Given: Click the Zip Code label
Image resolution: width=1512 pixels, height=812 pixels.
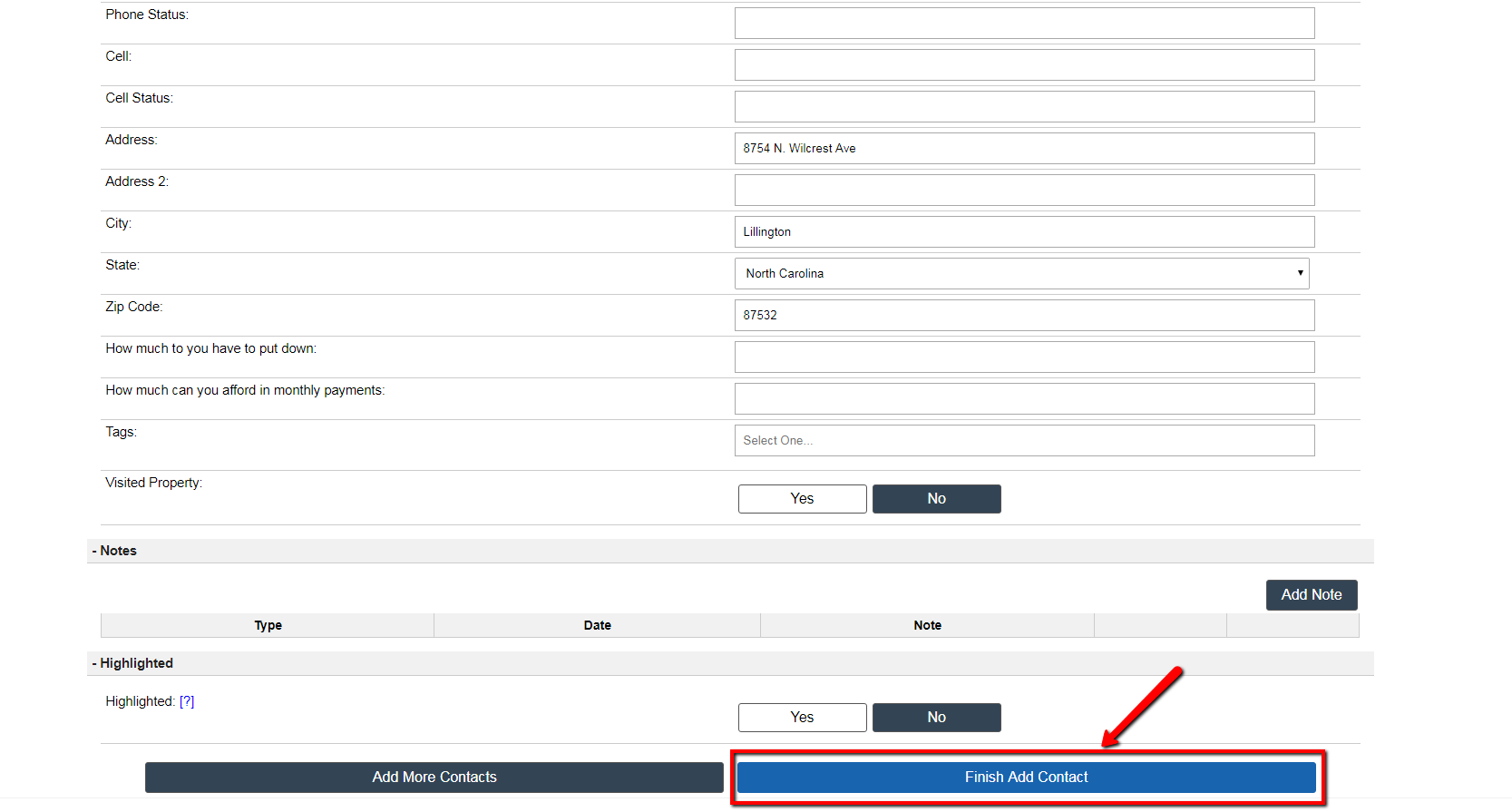Looking at the screenshot, I should 133,307.
